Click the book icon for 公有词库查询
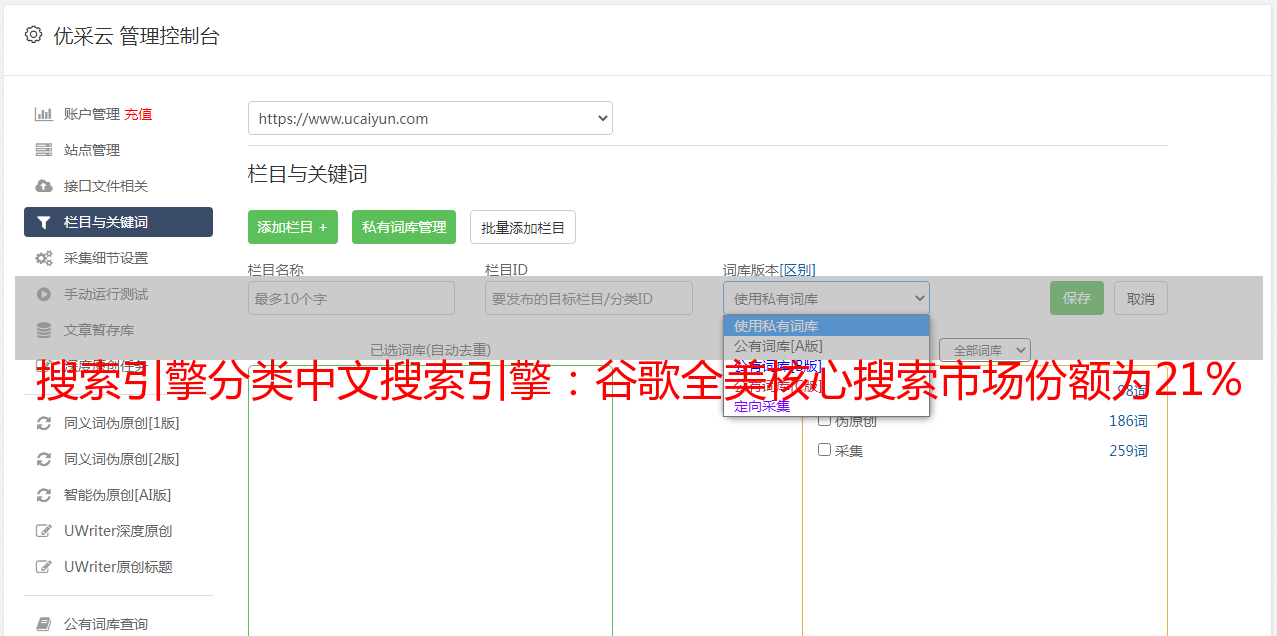1277x636 pixels. pyautogui.click(x=43, y=624)
